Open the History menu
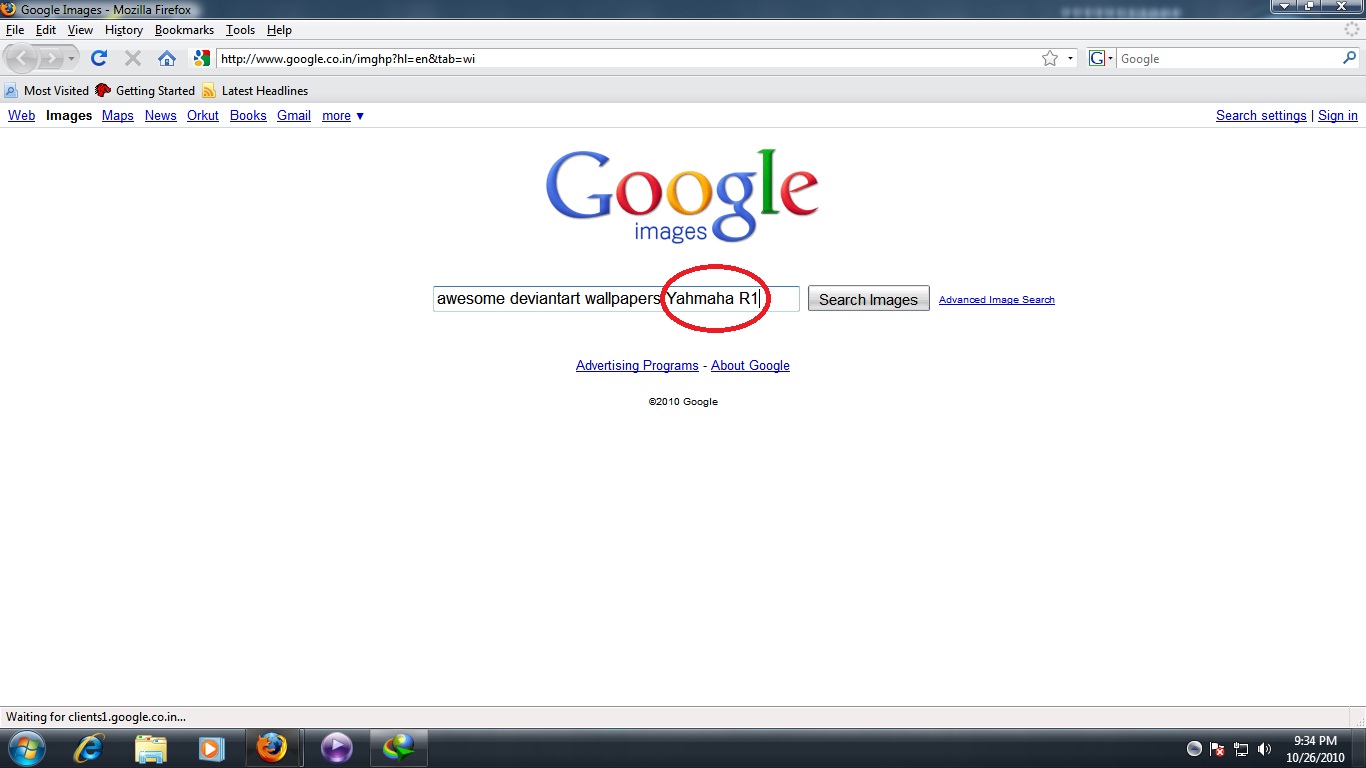 coord(124,30)
